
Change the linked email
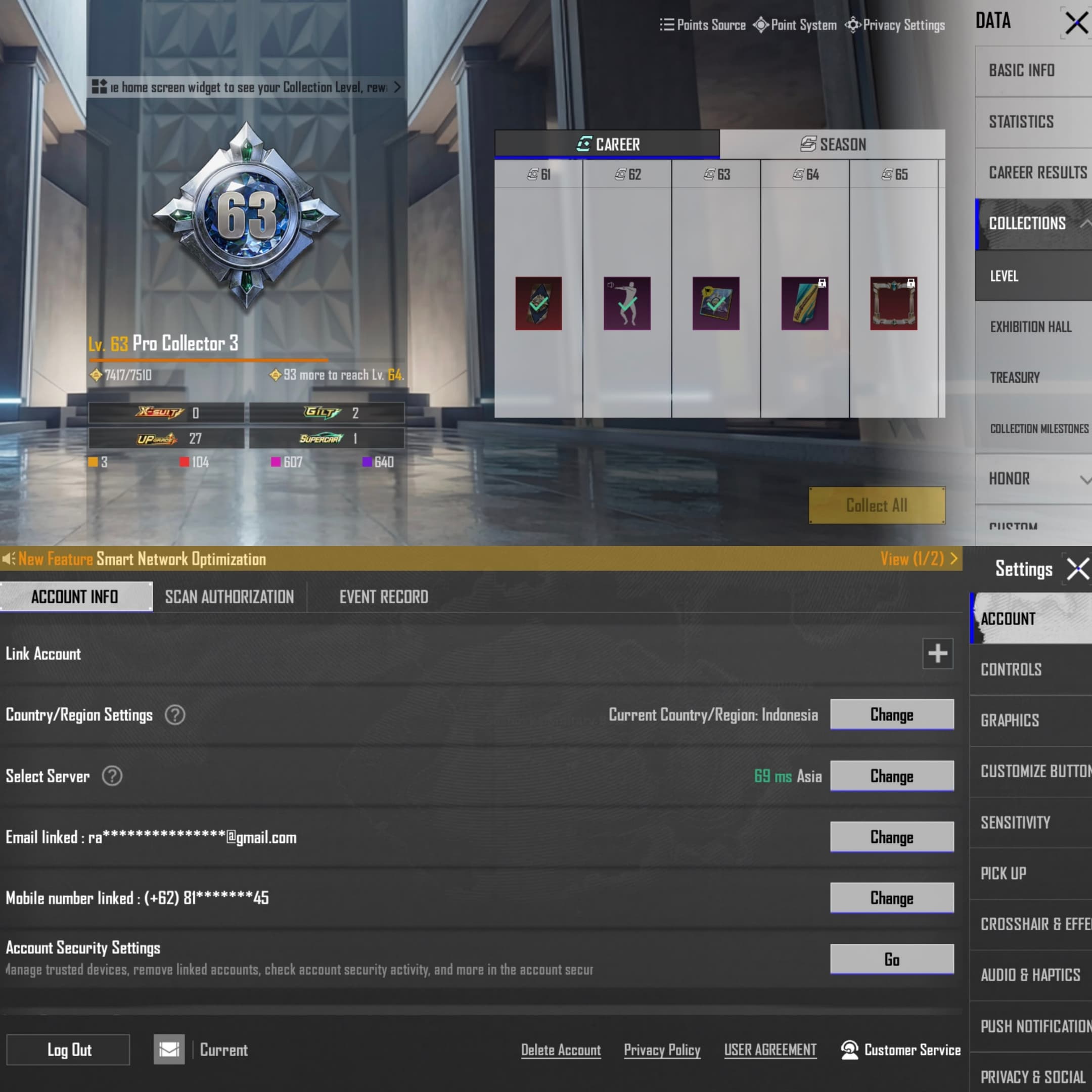coord(892,837)
